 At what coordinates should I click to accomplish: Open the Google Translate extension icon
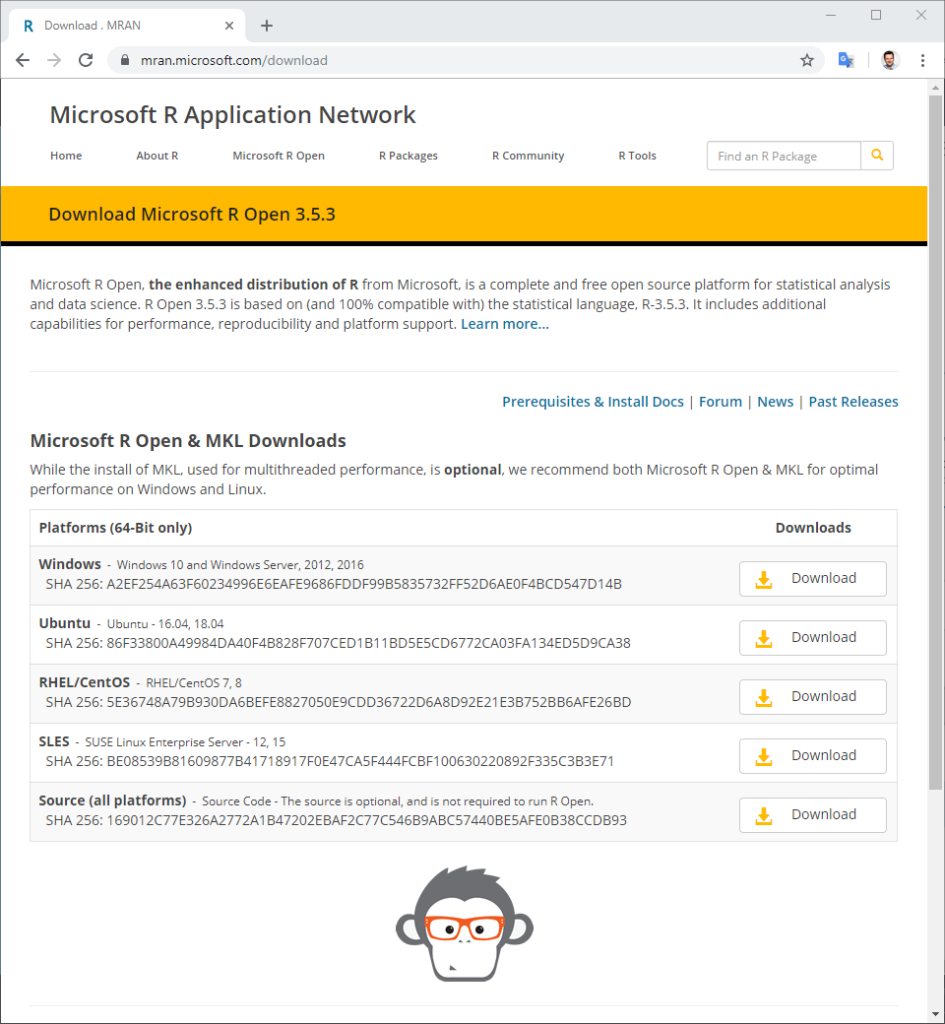tap(846, 60)
